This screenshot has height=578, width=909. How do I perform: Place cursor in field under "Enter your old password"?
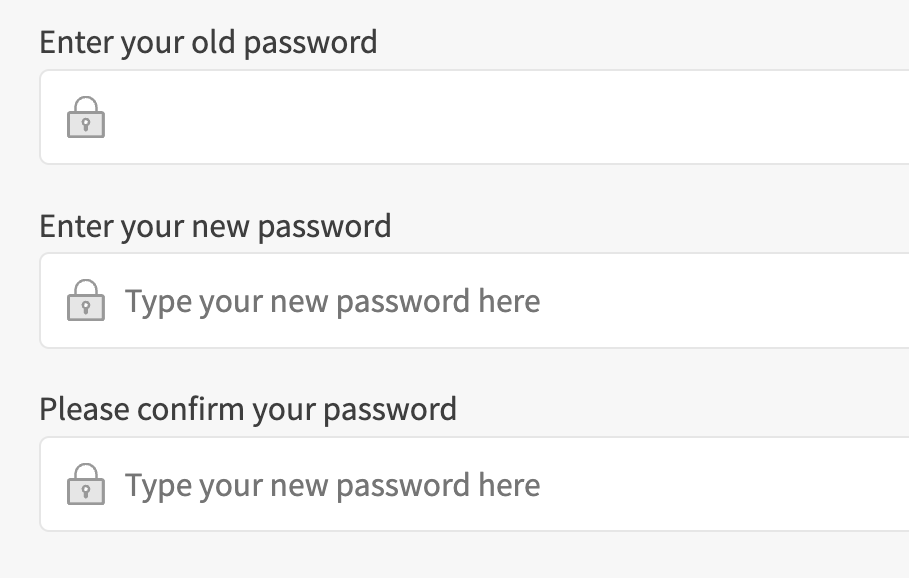500,118
